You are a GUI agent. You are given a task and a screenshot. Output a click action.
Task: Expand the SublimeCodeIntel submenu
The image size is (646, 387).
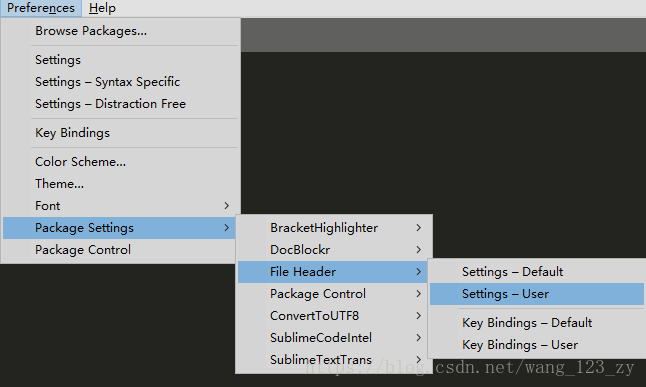pos(333,338)
